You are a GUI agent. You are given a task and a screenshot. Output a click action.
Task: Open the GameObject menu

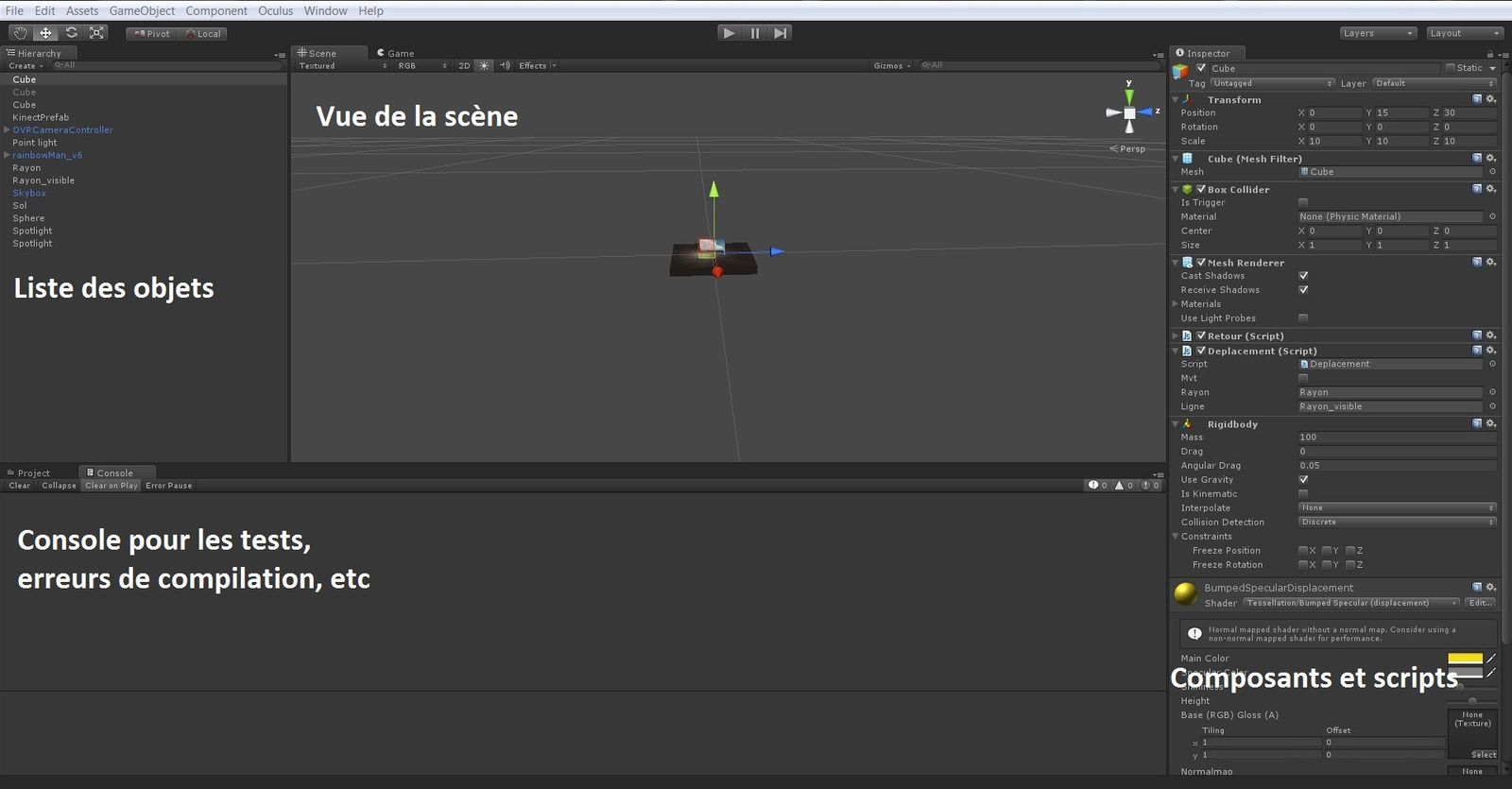(142, 10)
